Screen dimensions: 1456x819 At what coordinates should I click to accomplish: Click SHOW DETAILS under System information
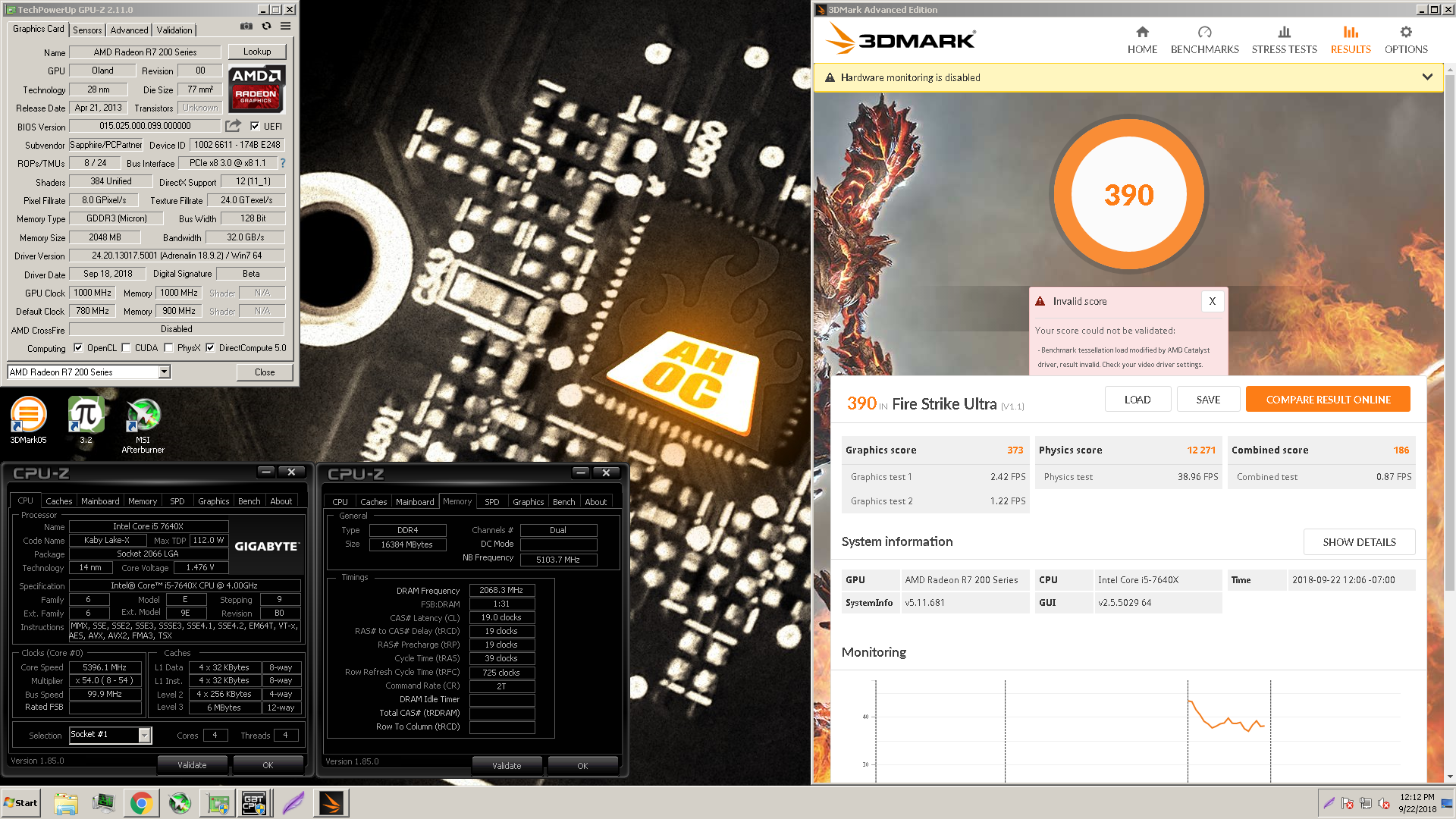[x=1359, y=542]
